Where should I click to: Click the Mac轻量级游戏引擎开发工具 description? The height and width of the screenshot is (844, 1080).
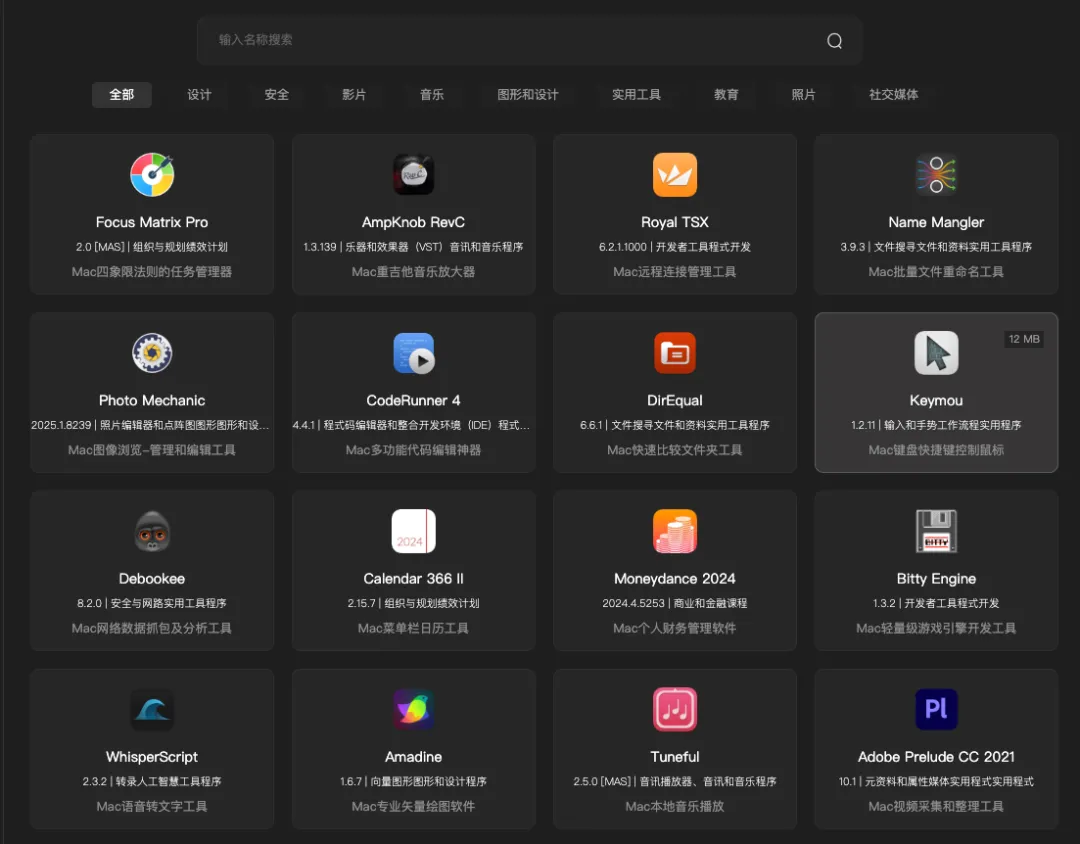936,628
